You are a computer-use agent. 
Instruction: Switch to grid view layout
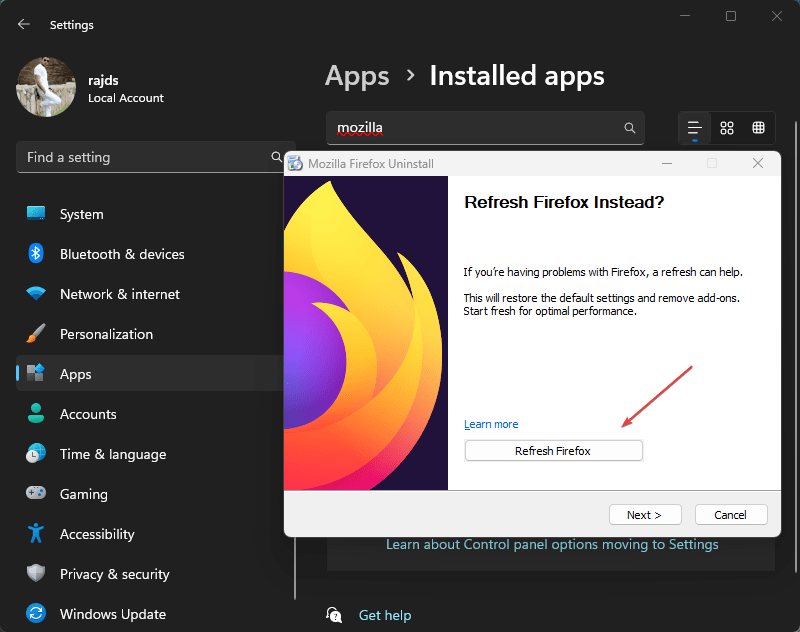click(727, 128)
